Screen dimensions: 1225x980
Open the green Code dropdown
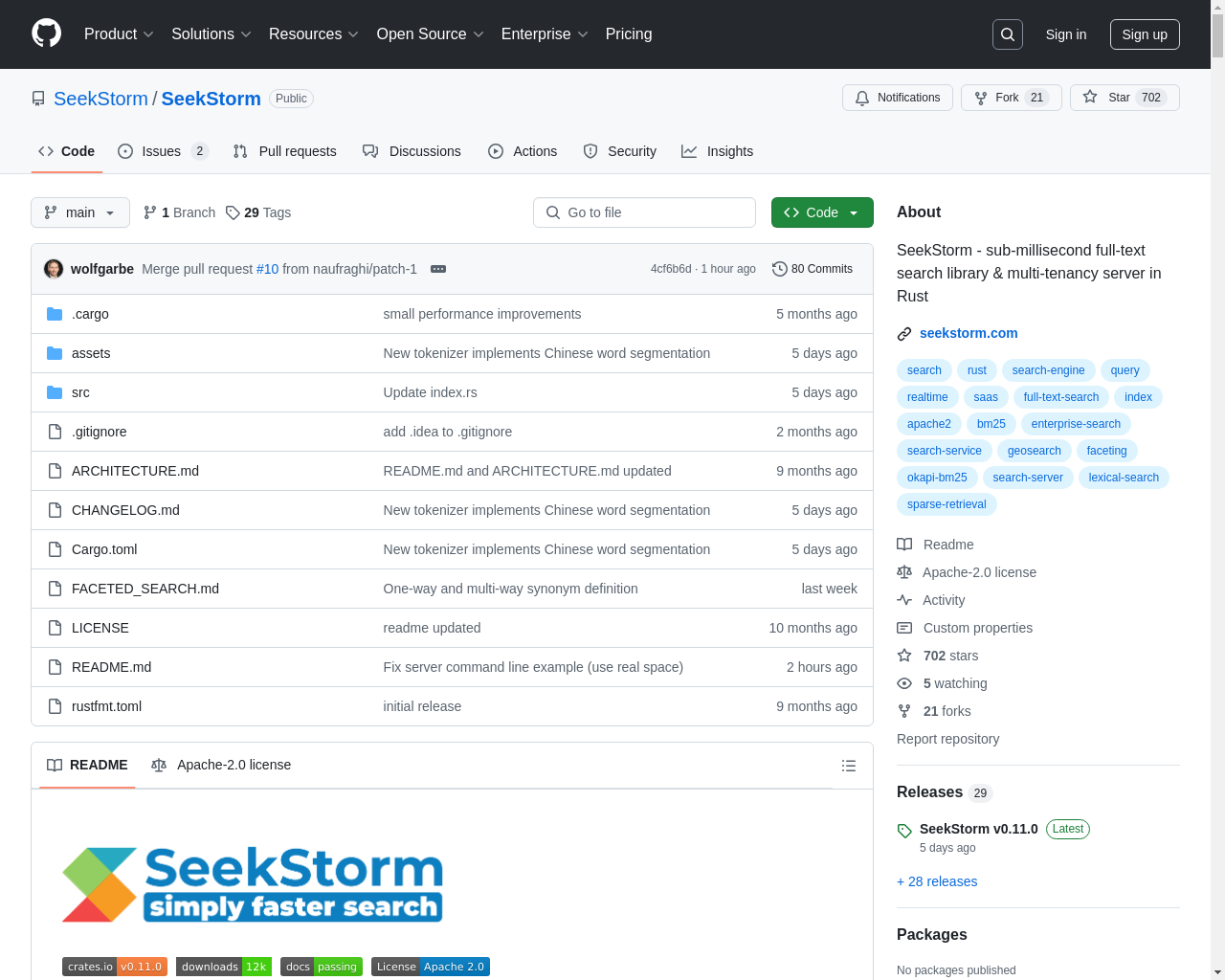point(822,212)
